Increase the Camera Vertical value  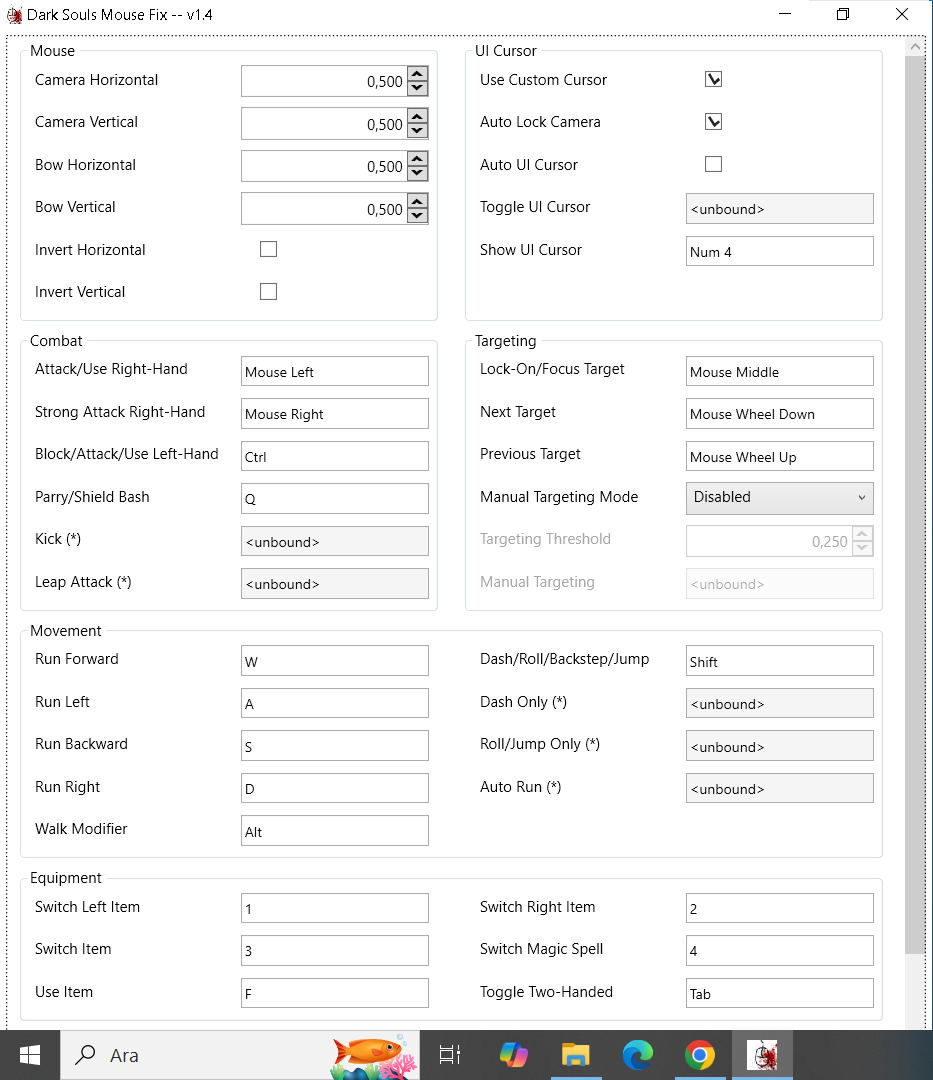point(418,116)
